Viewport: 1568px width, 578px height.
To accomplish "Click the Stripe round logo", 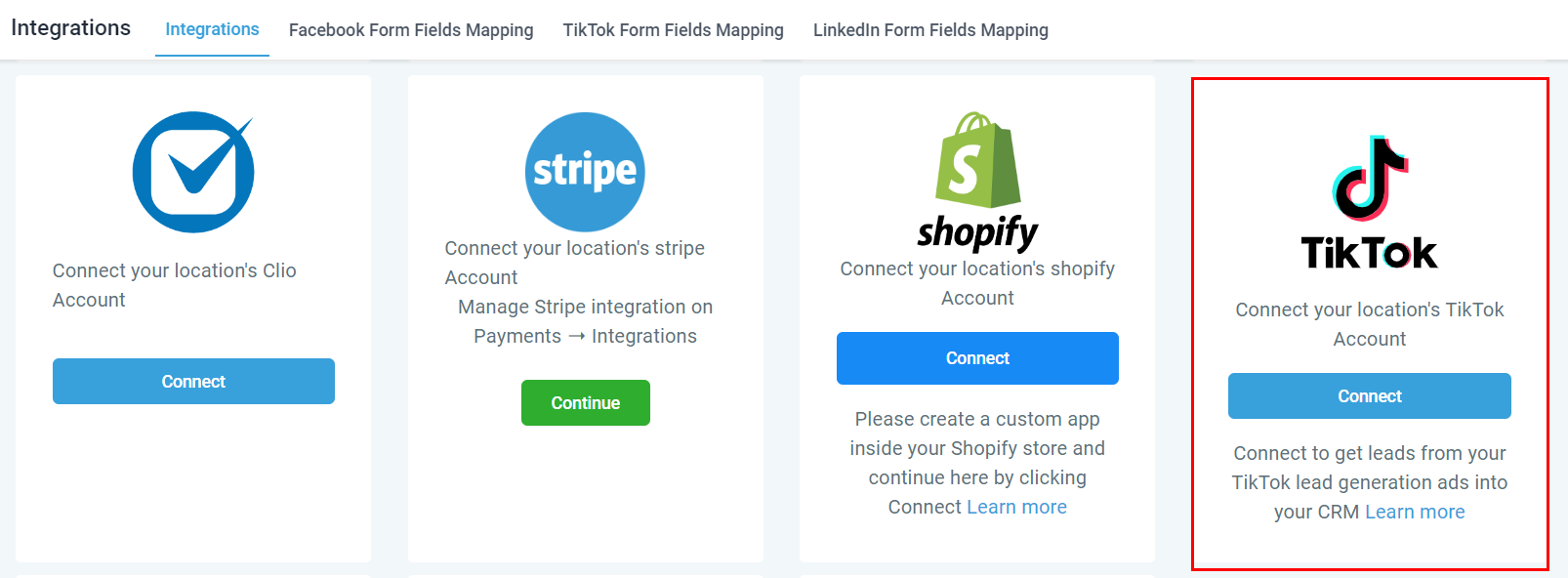I will 585,172.
